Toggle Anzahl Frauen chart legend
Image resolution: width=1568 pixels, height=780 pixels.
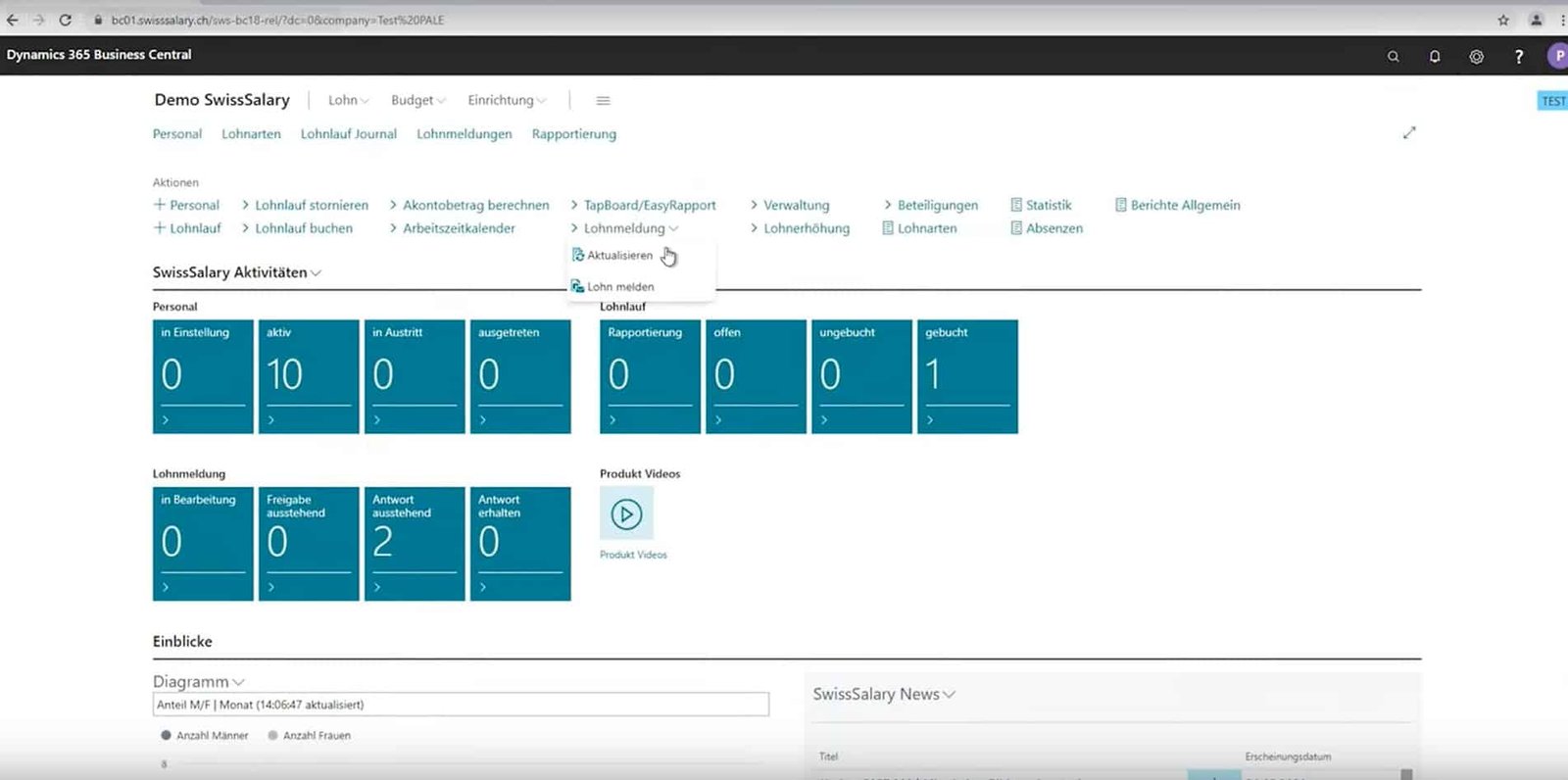point(309,735)
